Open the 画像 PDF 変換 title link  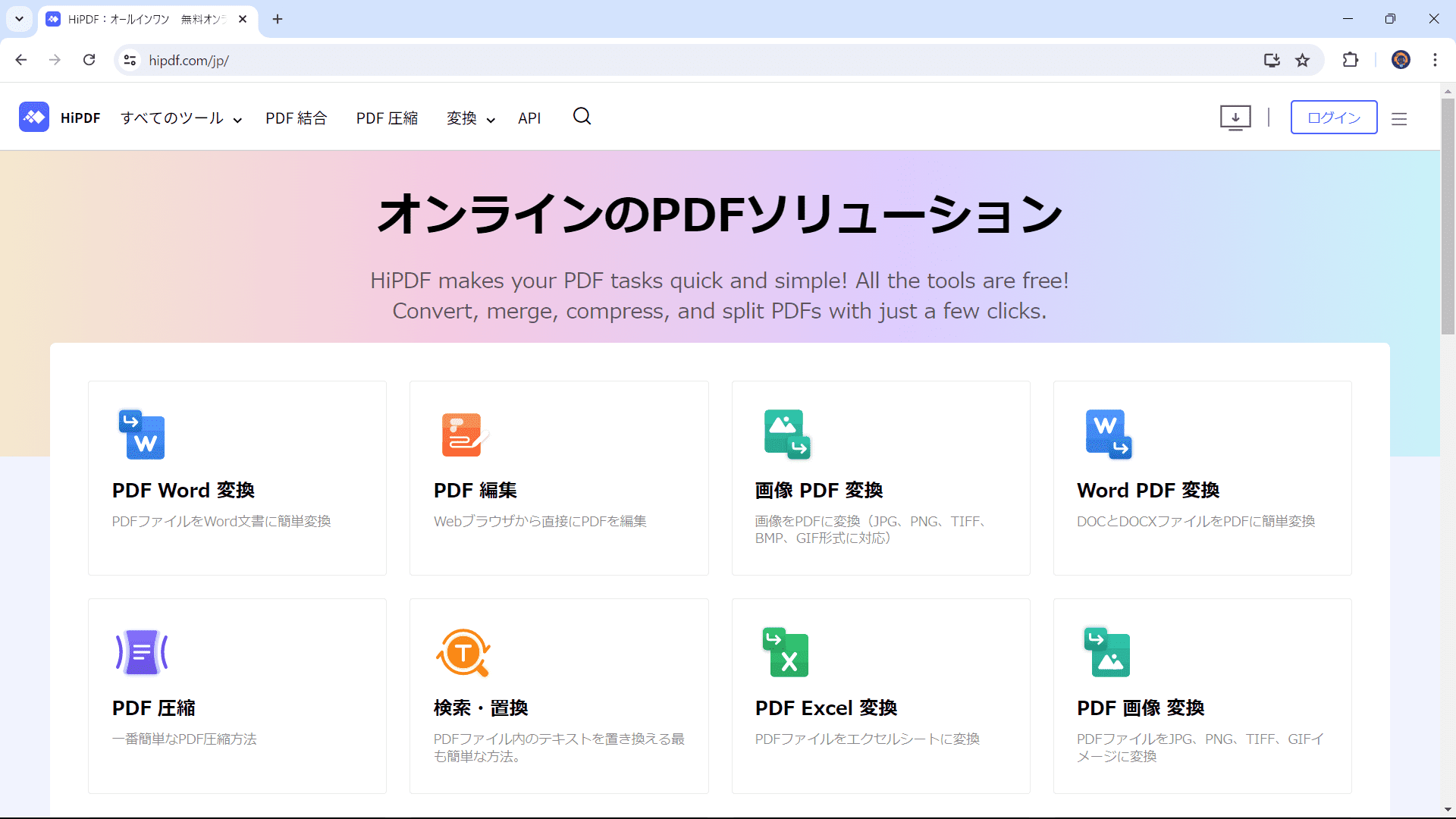click(819, 491)
